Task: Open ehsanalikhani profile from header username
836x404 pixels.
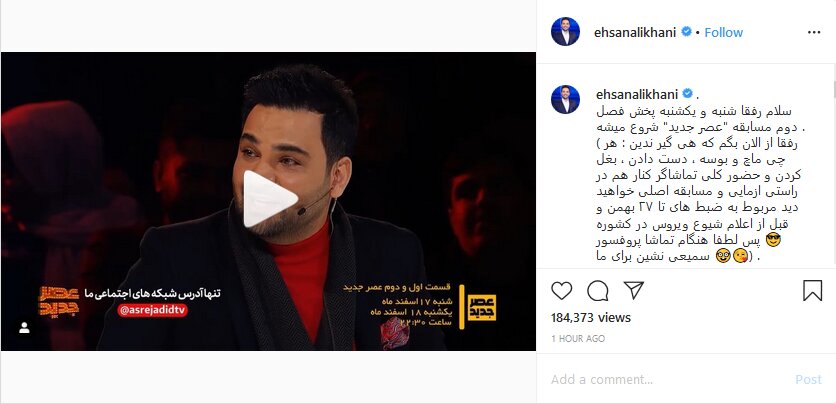Action: (x=634, y=33)
